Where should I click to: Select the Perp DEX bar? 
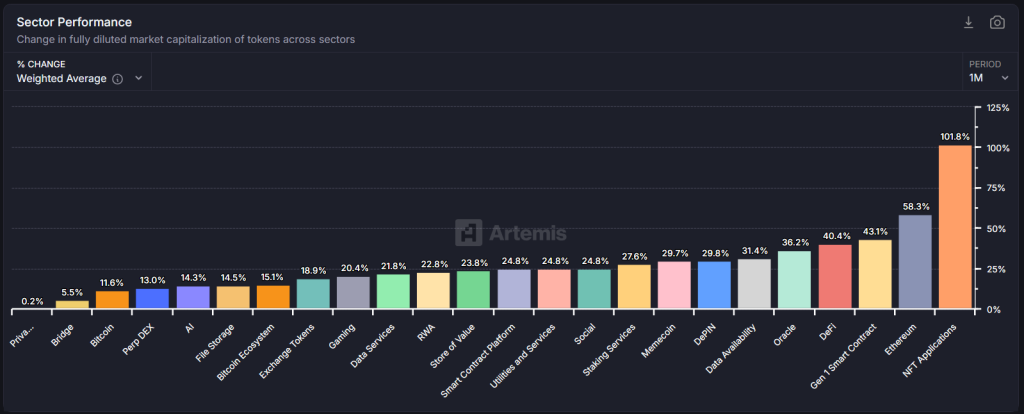pyautogui.click(x=152, y=298)
